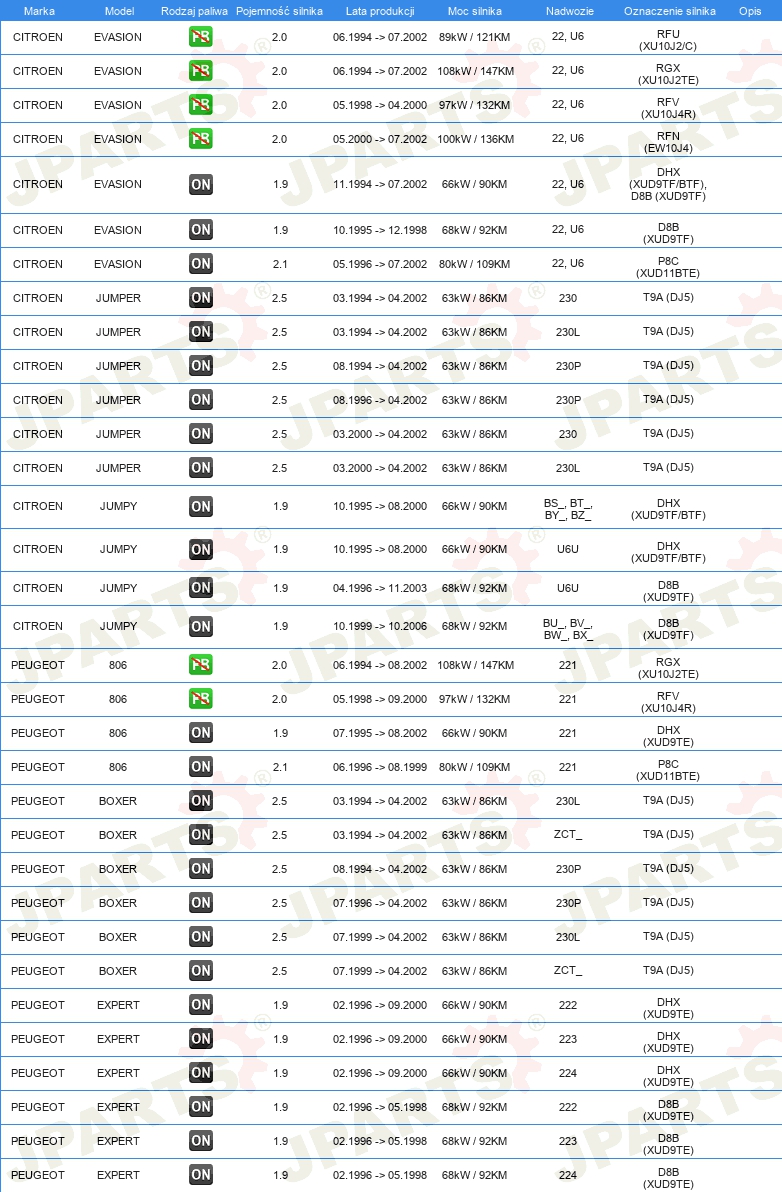Click the Nadwozie column header
Screen dimensions: 782x1192
[569, 11]
